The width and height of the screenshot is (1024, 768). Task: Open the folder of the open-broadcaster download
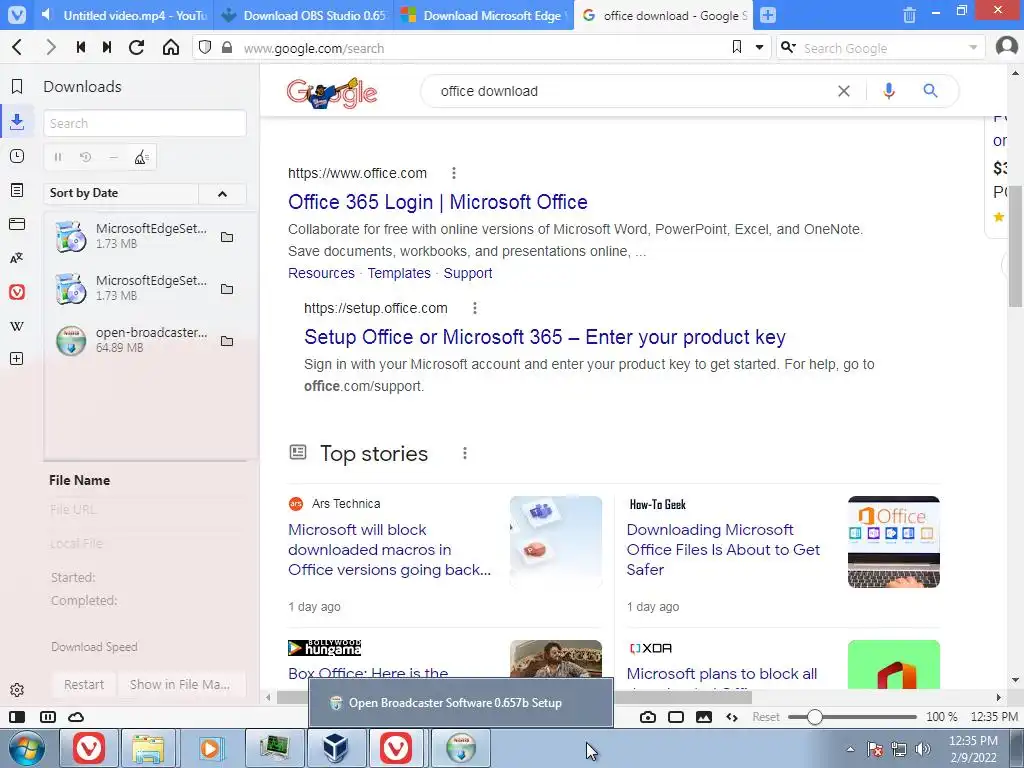227,341
